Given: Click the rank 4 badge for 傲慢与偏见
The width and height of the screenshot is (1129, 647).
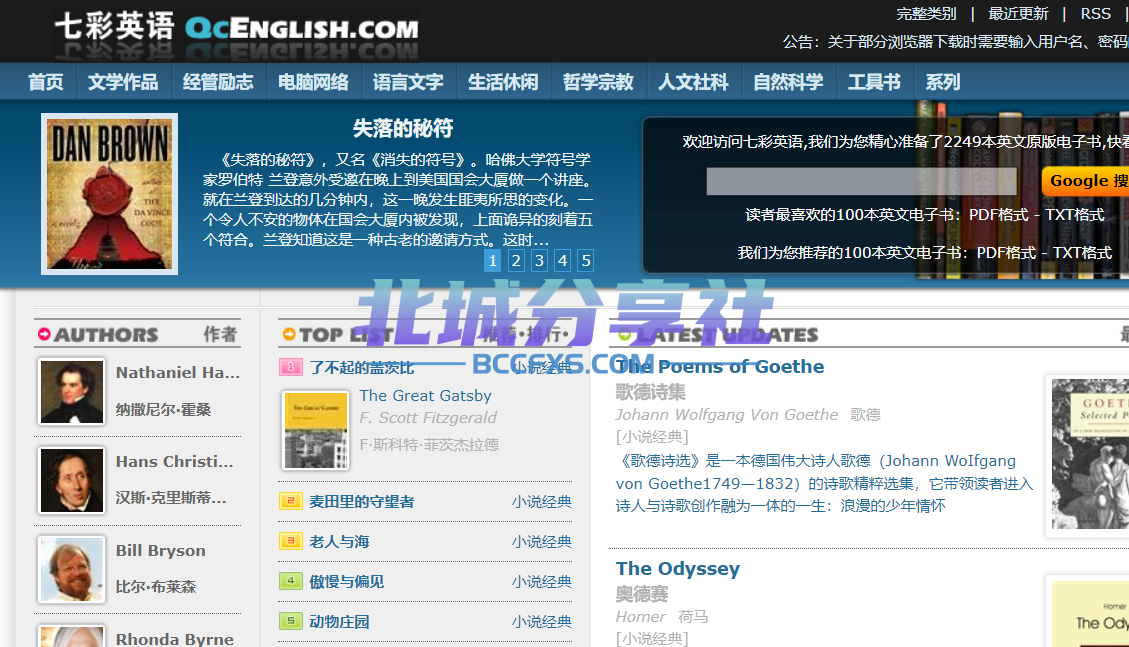Looking at the screenshot, I should (x=291, y=581).
